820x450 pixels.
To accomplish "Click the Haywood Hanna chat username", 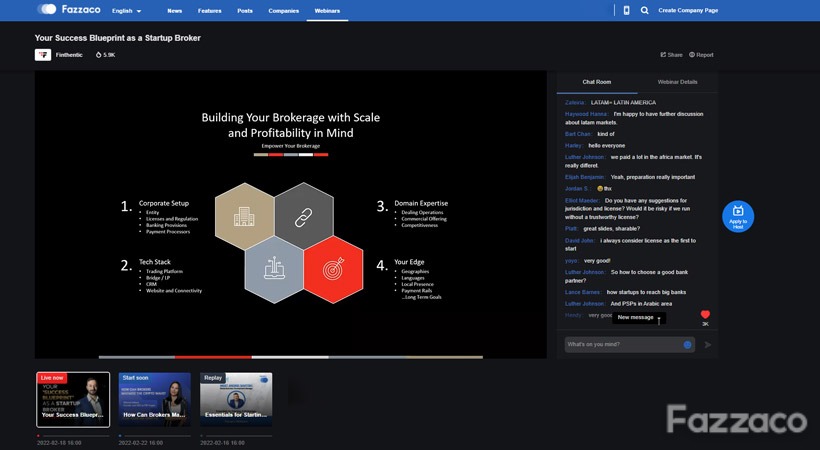I will (586, 114).
